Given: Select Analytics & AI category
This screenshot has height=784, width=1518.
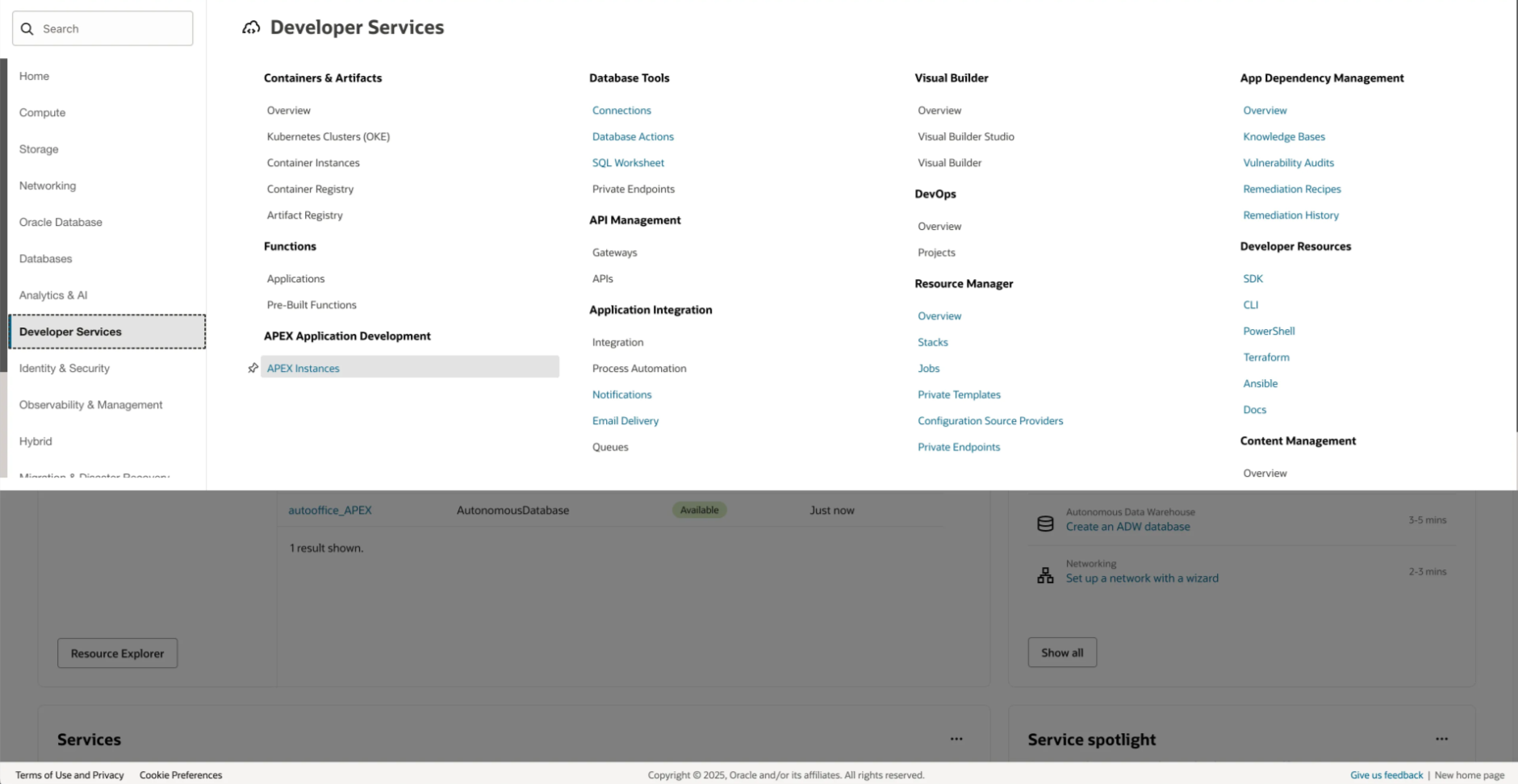Looking at the screenshot, I should tap(53, 295).
